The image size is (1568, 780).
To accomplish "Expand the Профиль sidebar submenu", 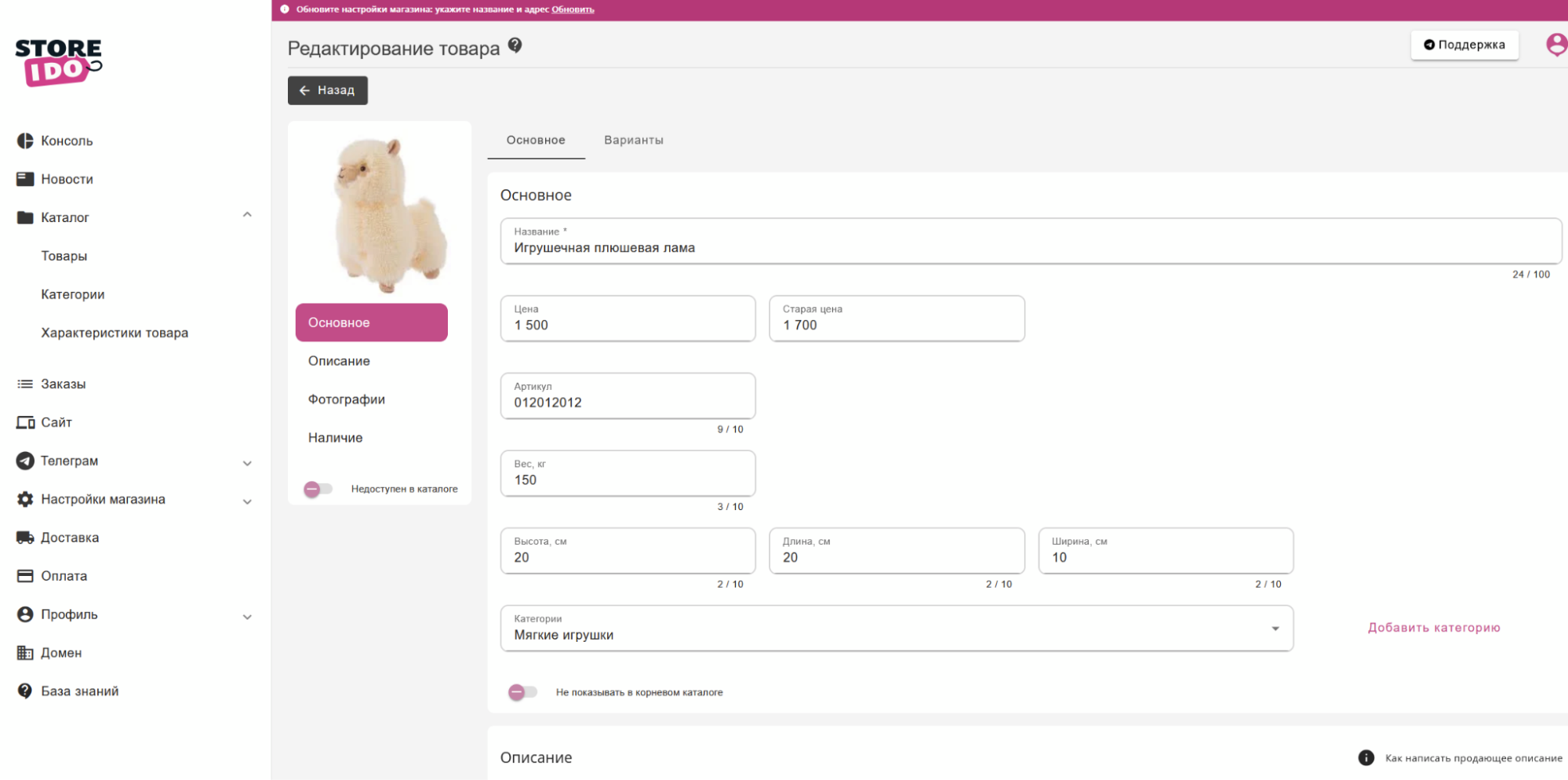I will 247,617.
